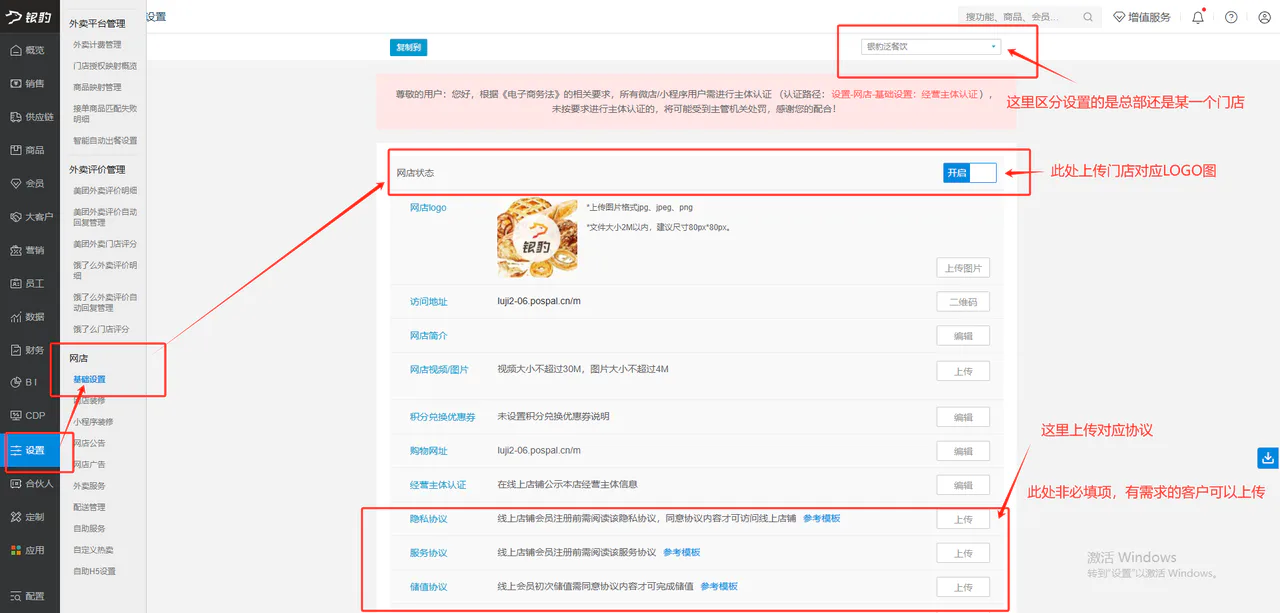Select 配送管理 in the submenu
The width and height of the screenshot is (1280, 613).
(89, 507)
